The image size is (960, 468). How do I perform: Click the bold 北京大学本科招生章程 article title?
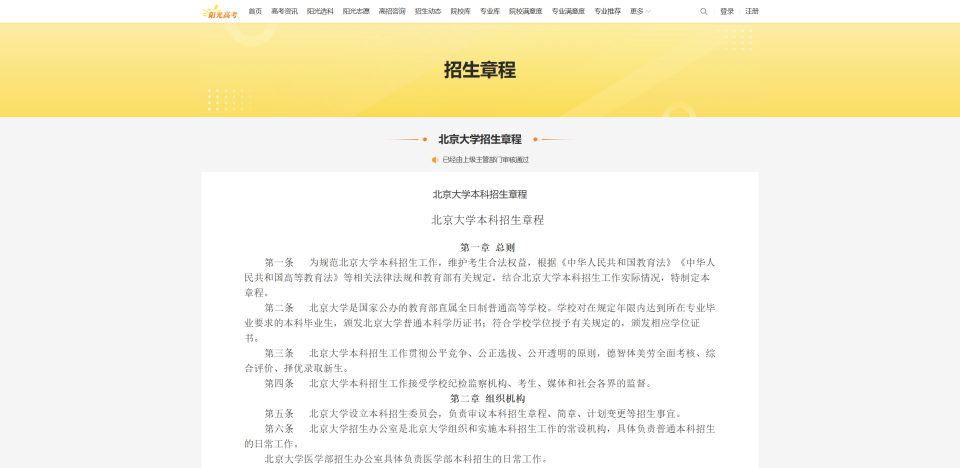[x=480, y=194]
